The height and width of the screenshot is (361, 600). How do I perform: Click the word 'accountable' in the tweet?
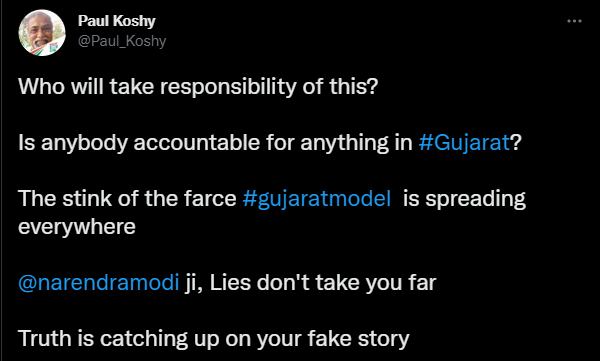197,143
